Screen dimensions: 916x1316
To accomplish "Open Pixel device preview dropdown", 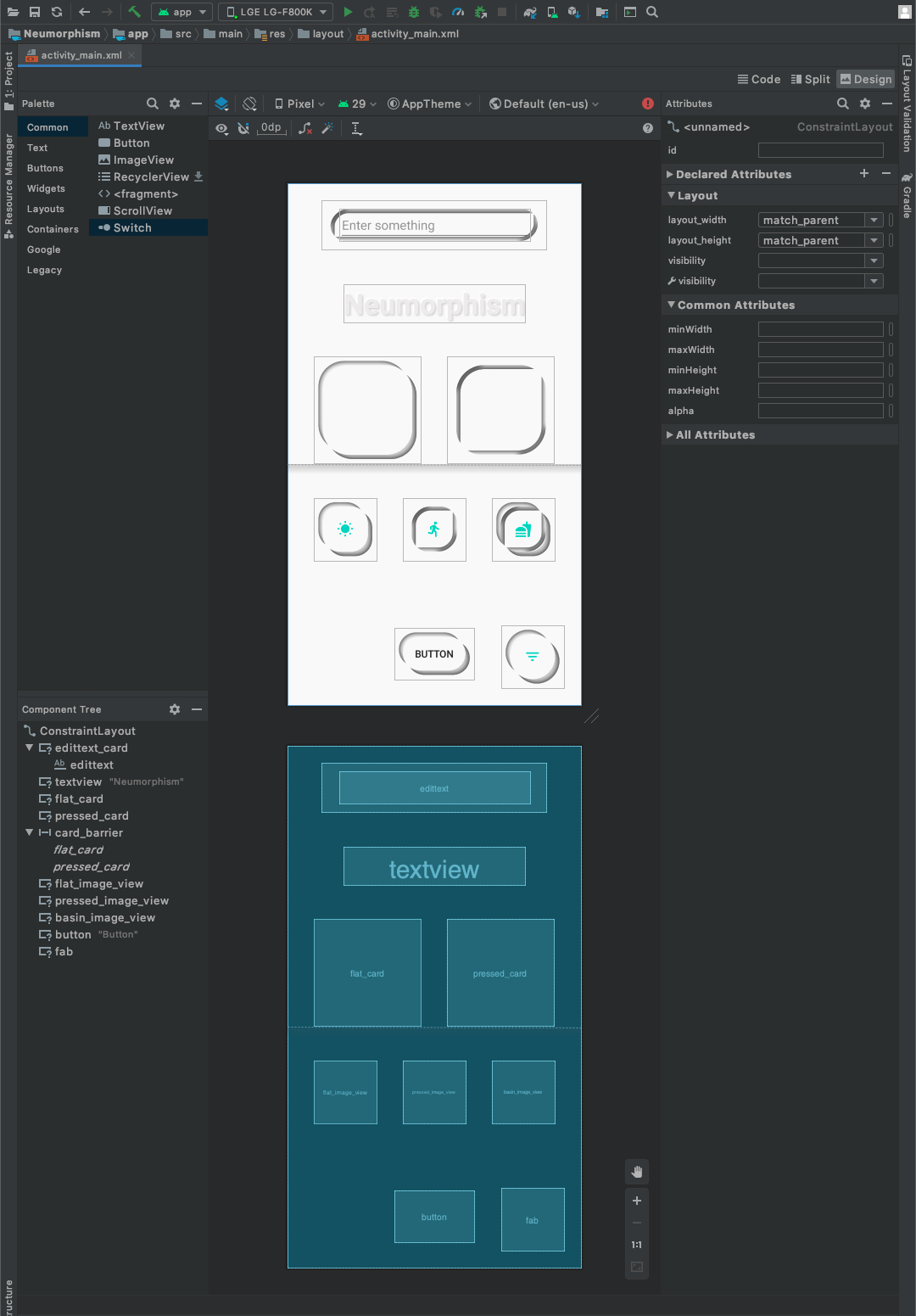I will pyautogui.click(x=299, y=104).
